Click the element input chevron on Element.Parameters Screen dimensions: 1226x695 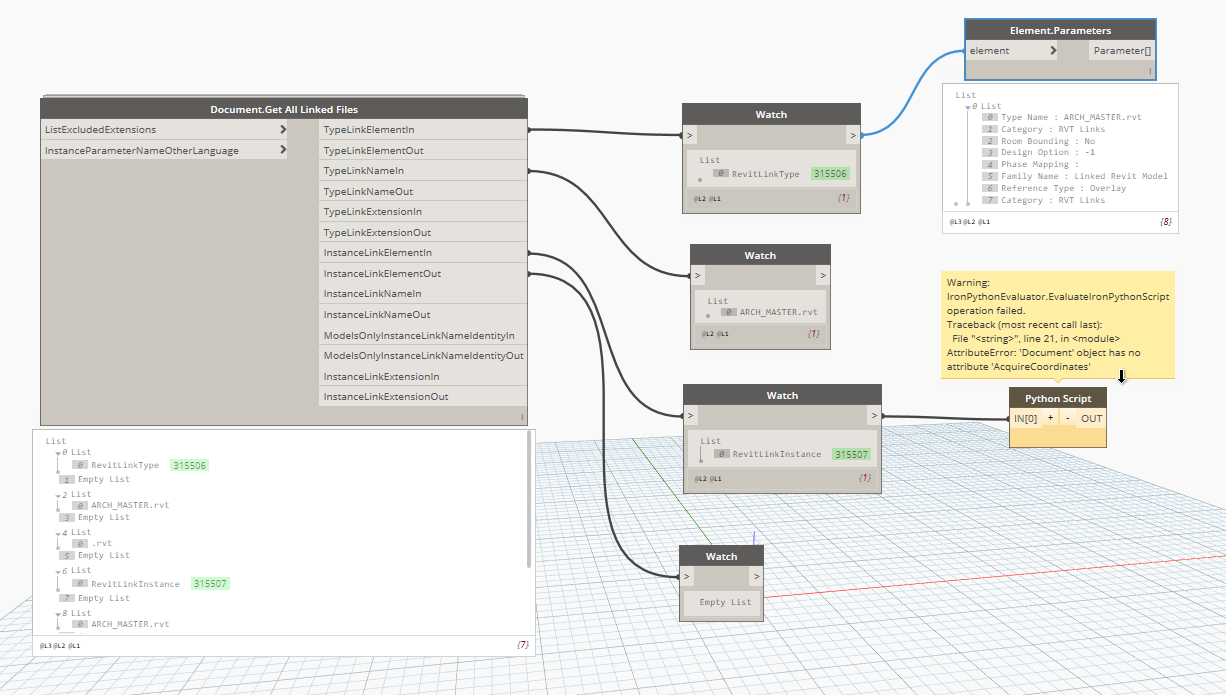[1053, 50]
